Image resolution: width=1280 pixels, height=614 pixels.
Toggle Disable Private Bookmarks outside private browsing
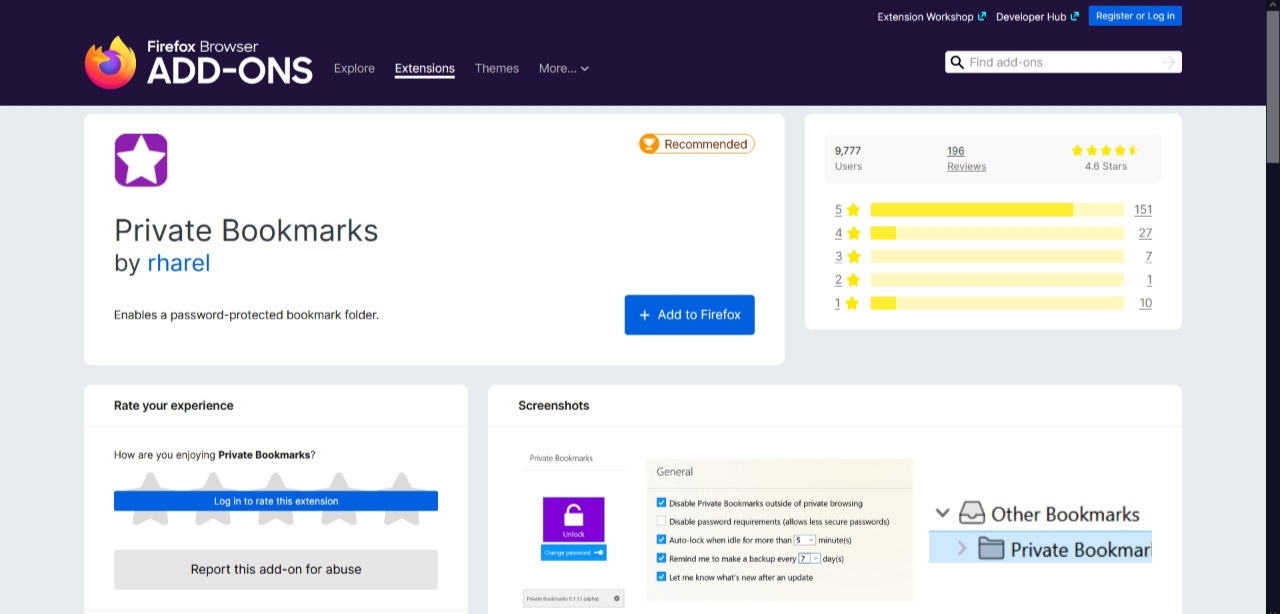click(661, 503)
